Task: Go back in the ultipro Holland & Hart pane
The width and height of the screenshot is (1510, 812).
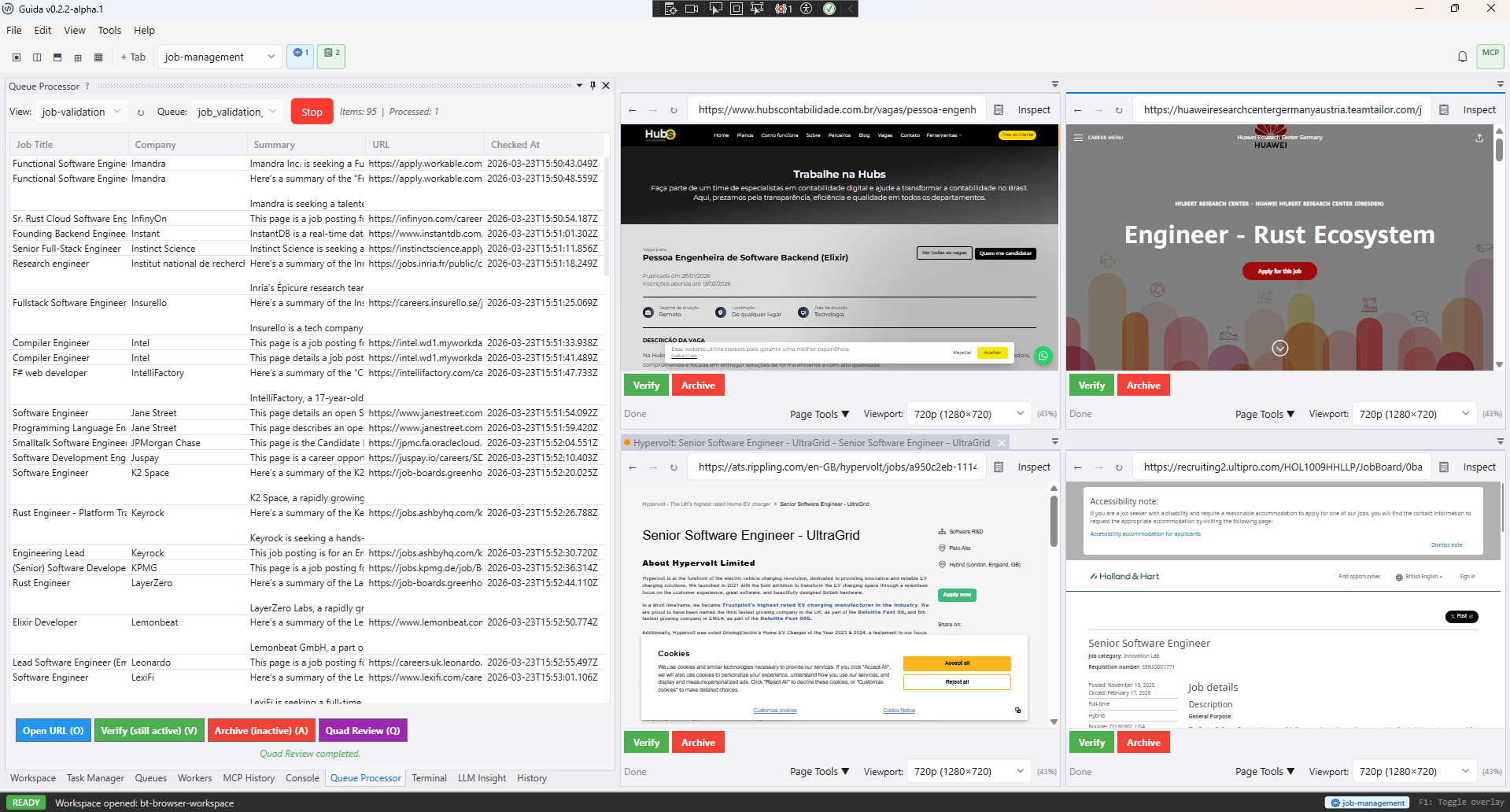Action: coord(1078,467)
